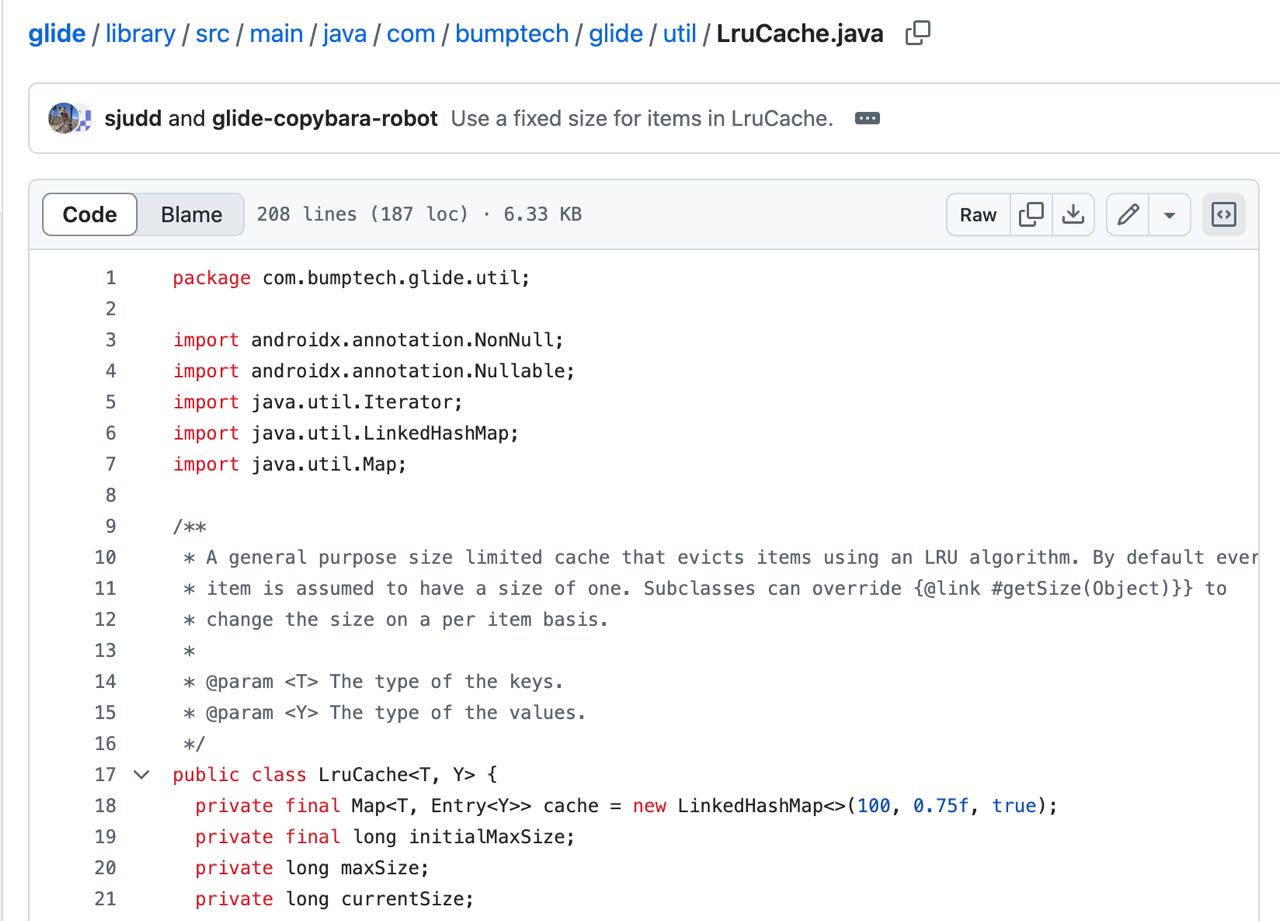Open the src folder breadcrumb
The image size is (1280, 921).
tap(212, 34)
